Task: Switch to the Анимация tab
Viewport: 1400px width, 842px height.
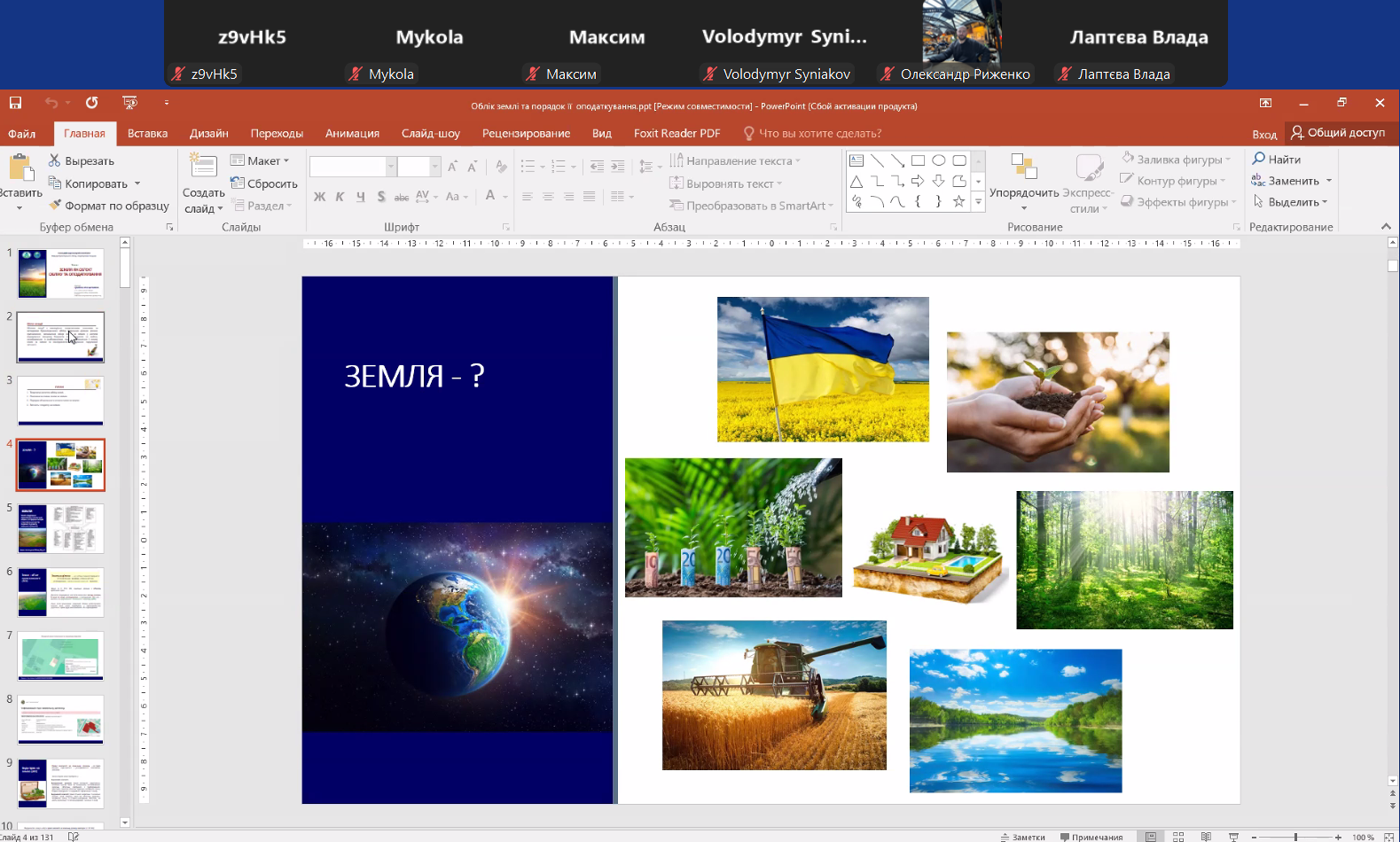Action: click(352, 134)
